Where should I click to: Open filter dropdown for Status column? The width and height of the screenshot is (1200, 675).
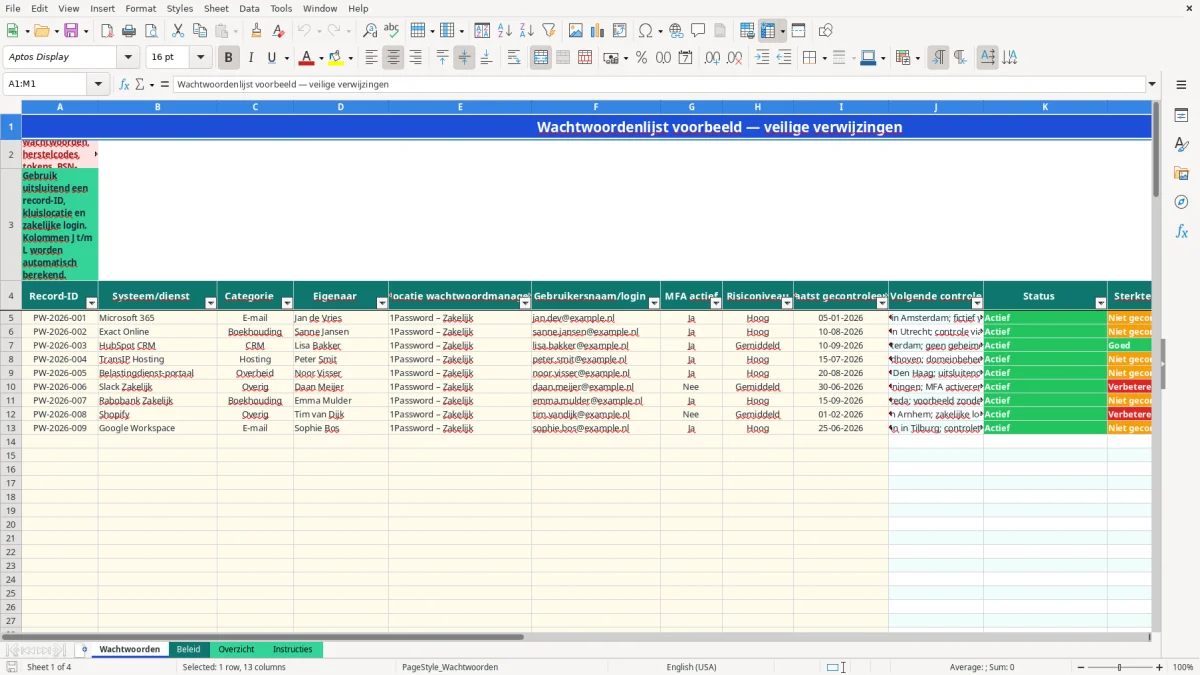[1101, 303]
